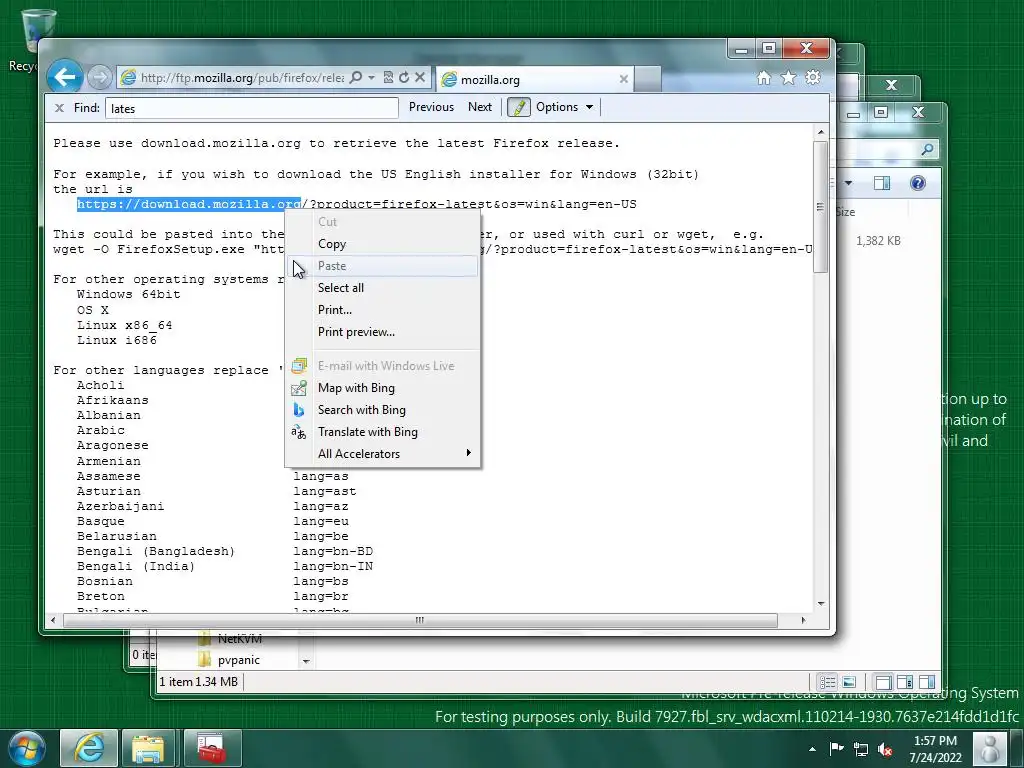Screen dimensions: 1024x768
Task: Click the Map with Bing icon
Action: [x=298, y=388]
